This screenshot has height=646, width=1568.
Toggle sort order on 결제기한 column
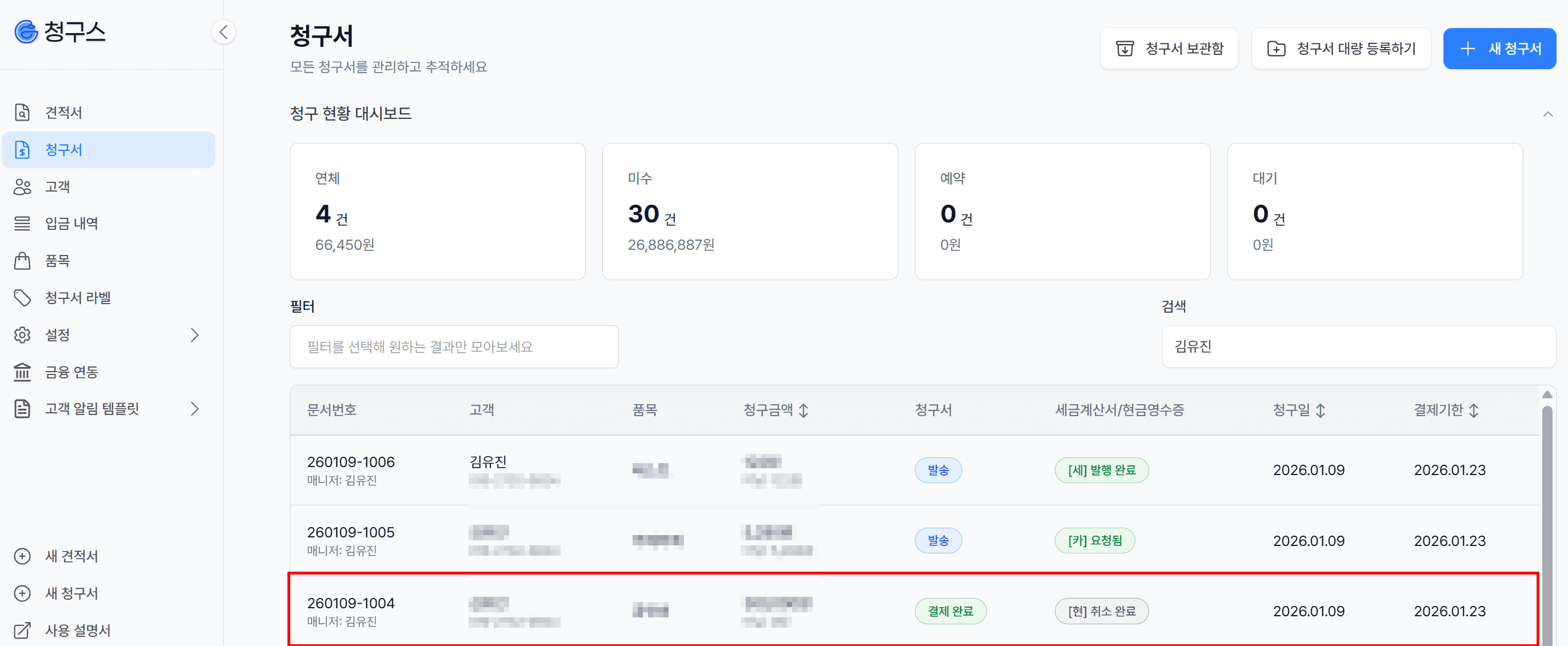[x=1474, y=410]
